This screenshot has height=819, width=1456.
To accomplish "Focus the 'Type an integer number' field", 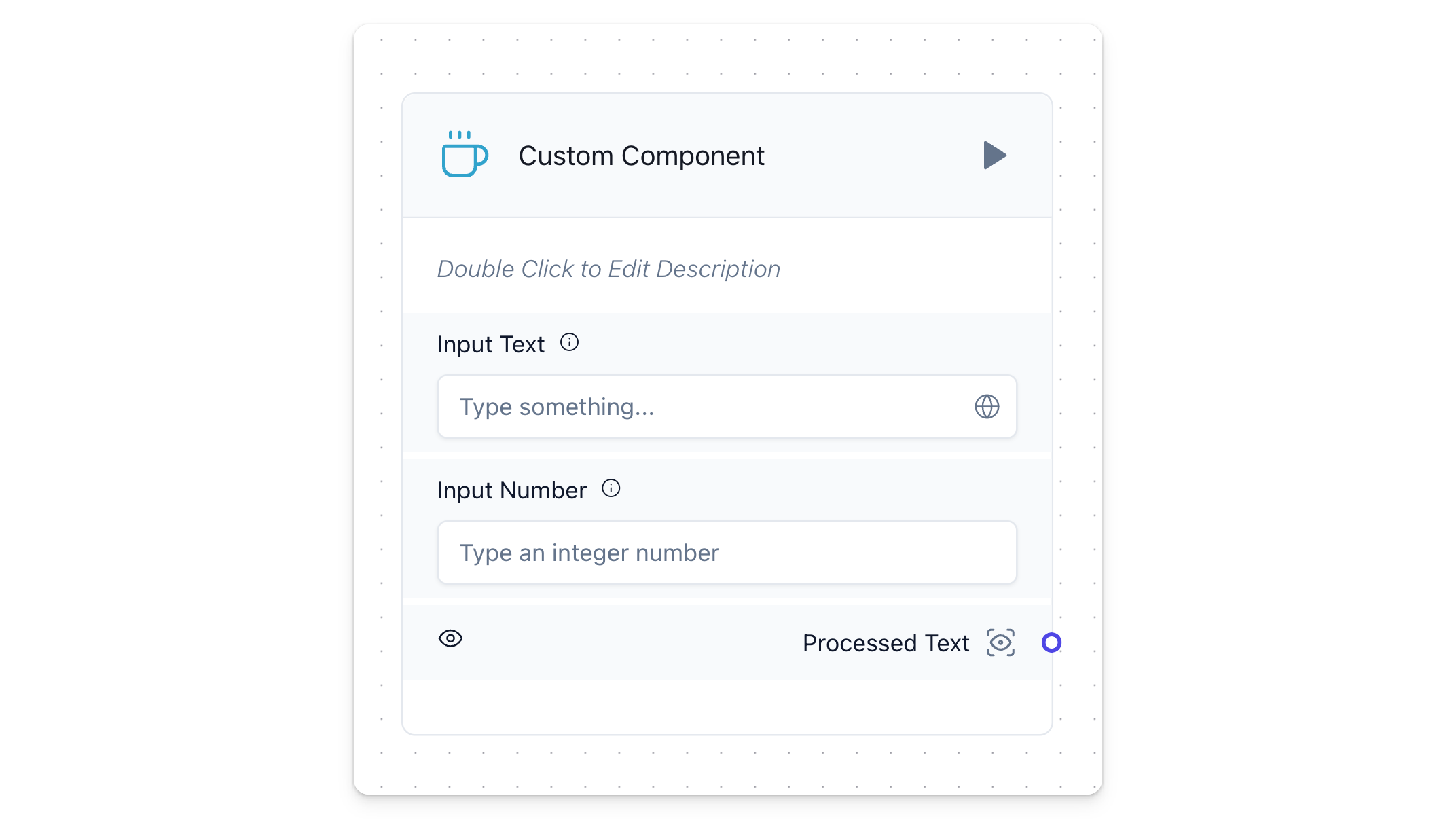I will (x=727, y=553).
